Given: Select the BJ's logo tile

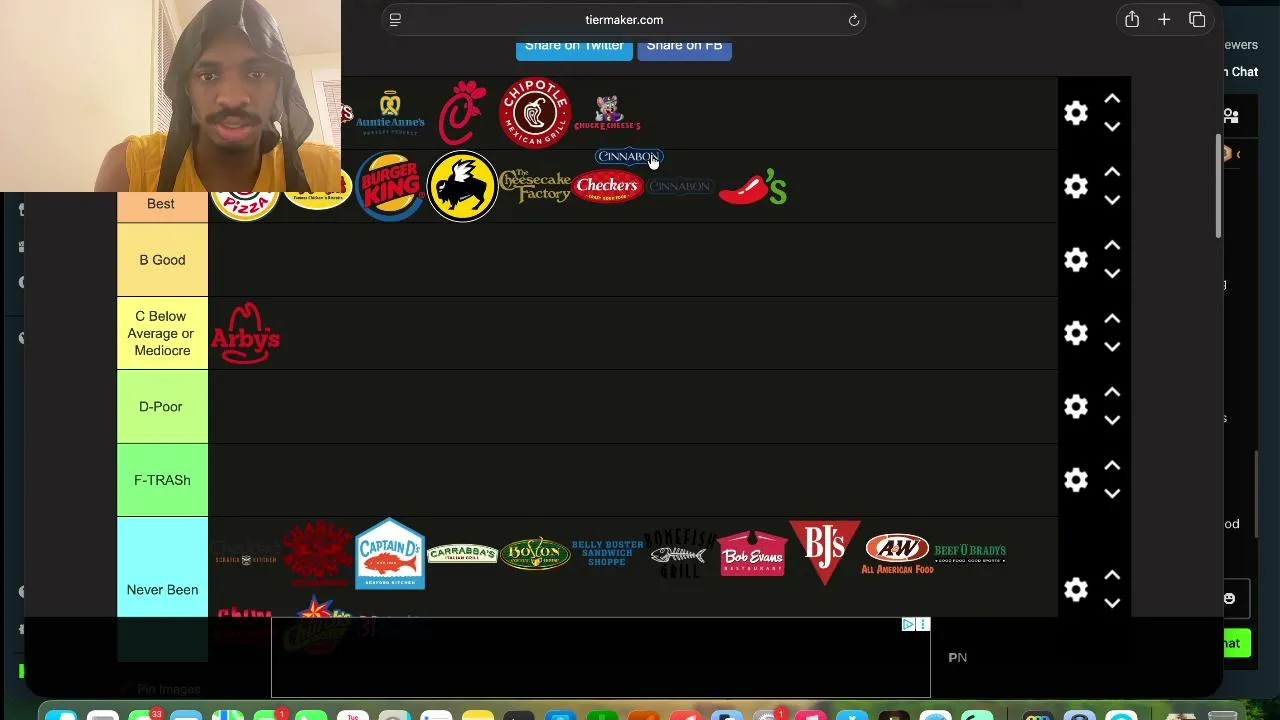Looking at the screenshot, I should [825, 553].
